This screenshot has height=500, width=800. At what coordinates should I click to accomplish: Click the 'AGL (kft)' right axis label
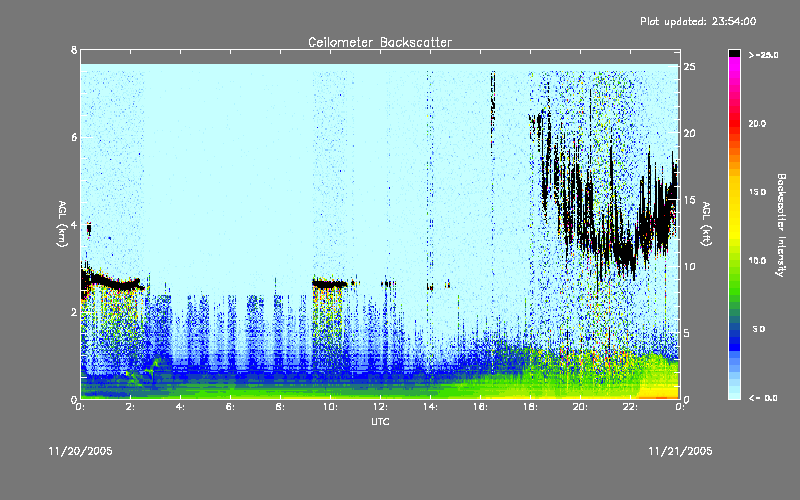coord(706,223)
